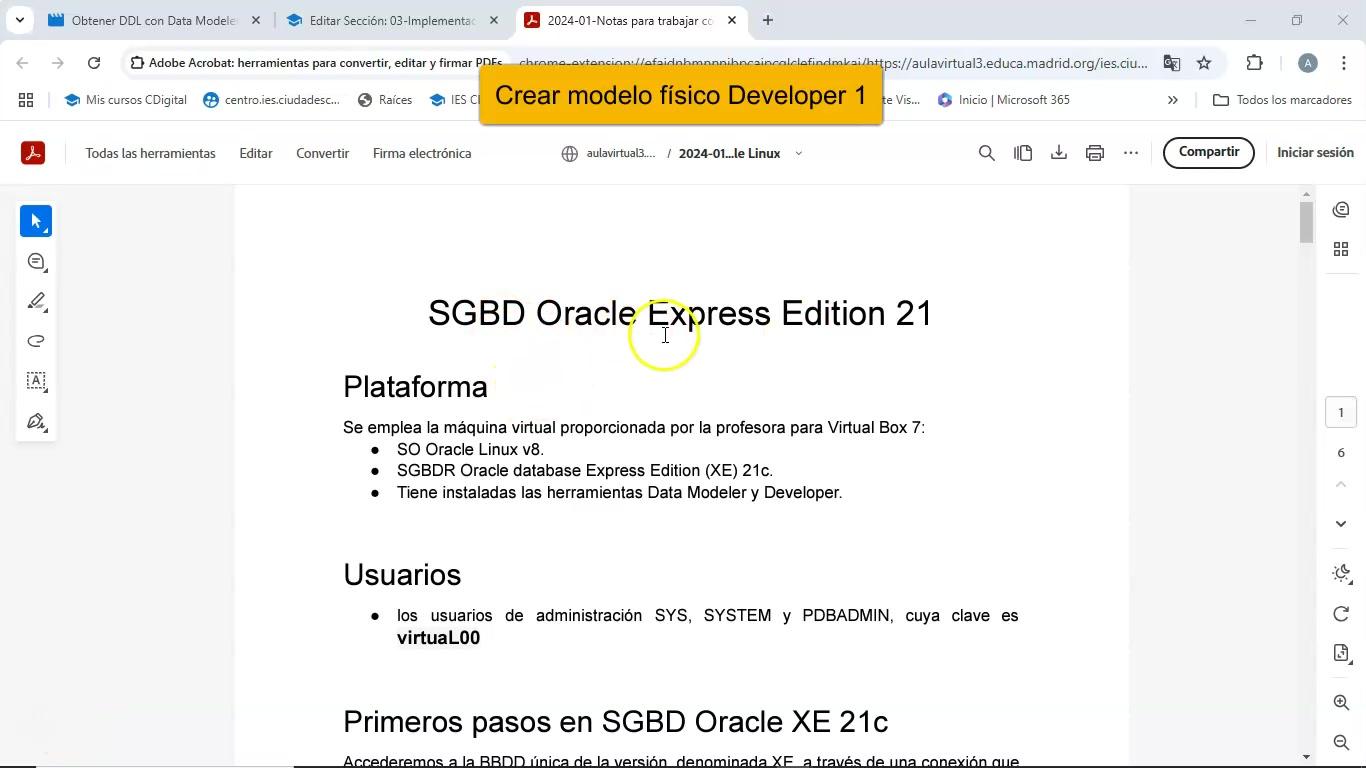Open a new browser tab
Image resolution: width=1366 pixels, height=768 pixels.
pos(767,20)
